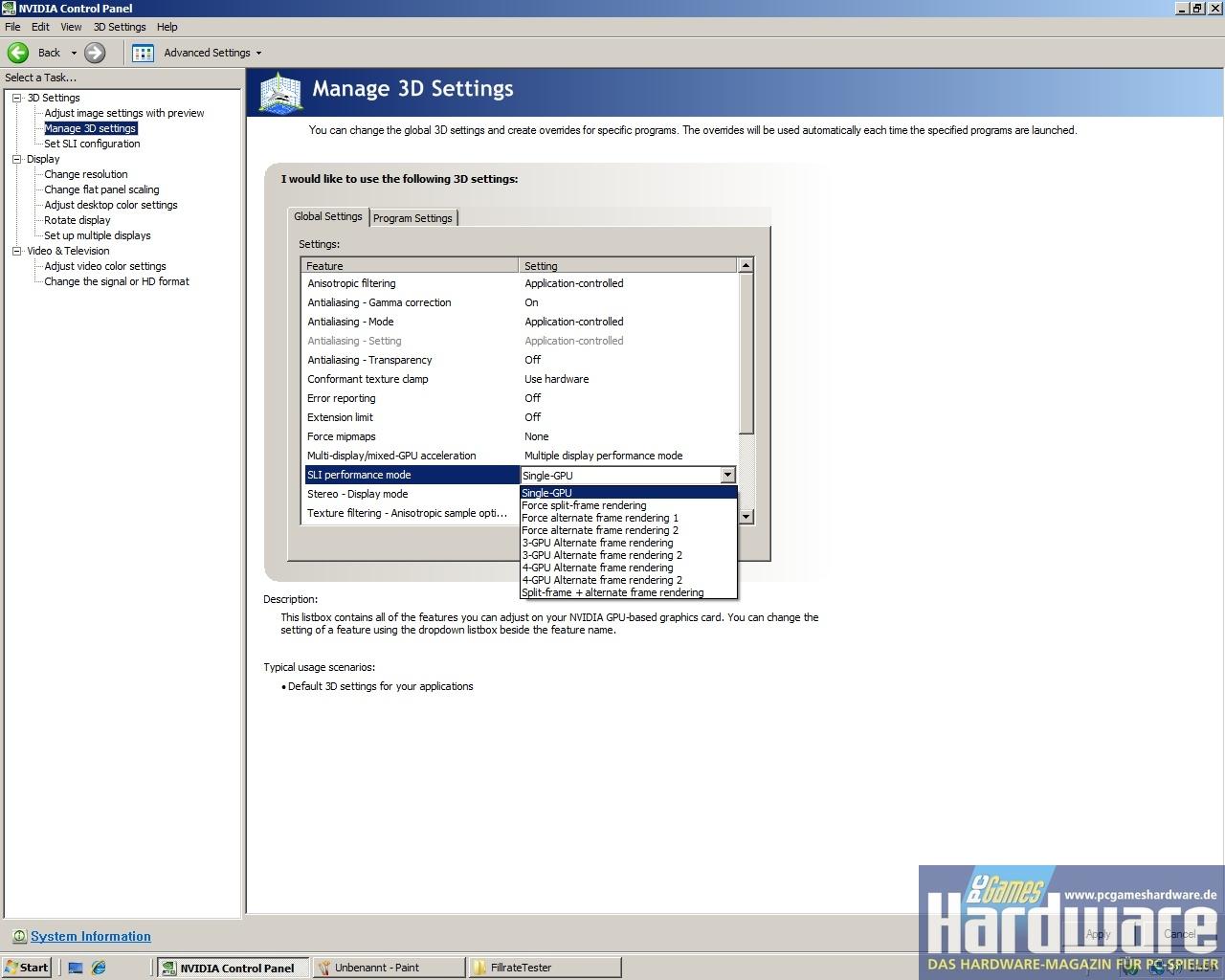Screen dimensions: 1225x980
Task: Open the System Information link
Action: (91, 936)
